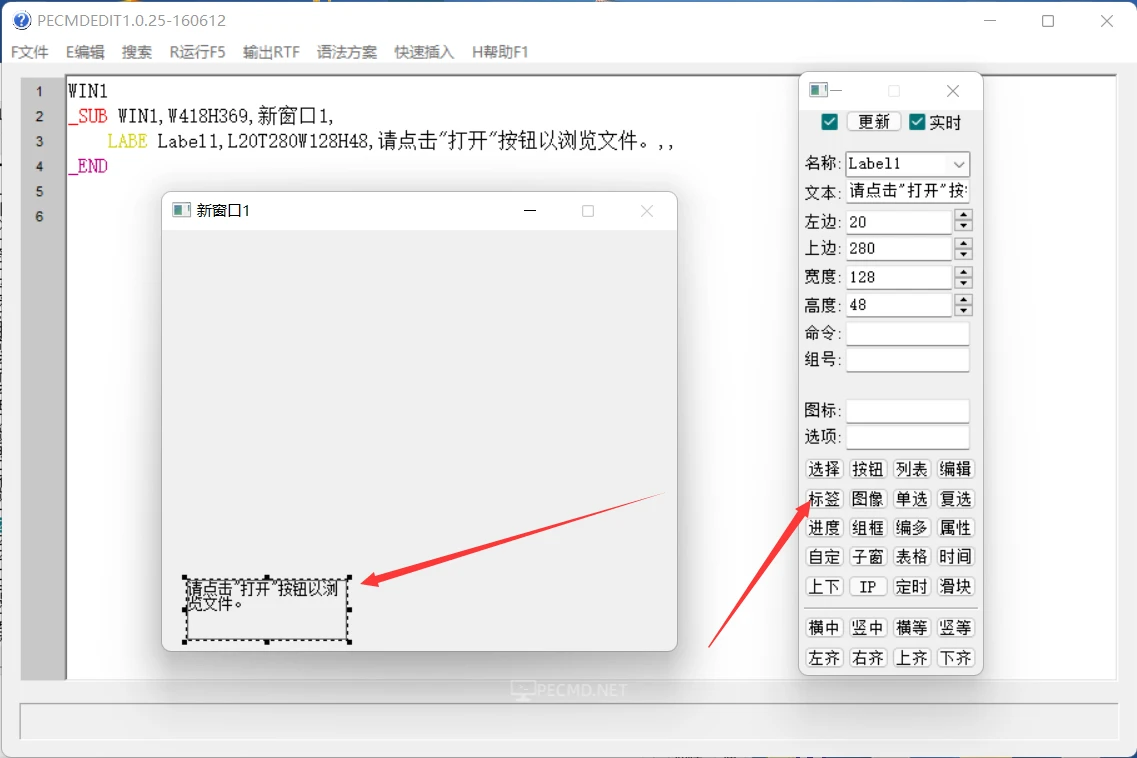
Task: Click the 高度 value field
Action: pyautogui.click(x=899, y=305)
